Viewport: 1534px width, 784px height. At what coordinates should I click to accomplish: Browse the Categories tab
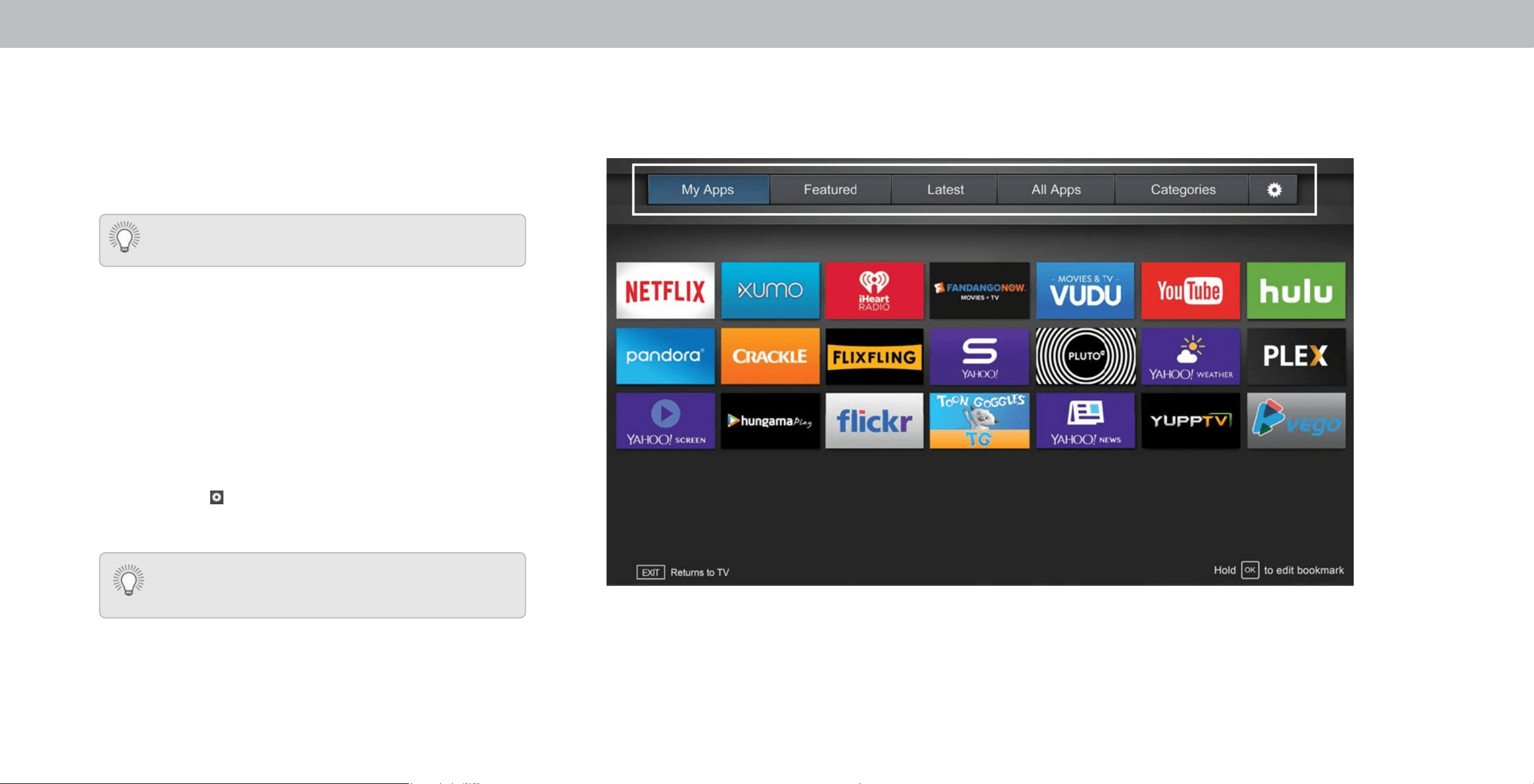tap(1182, 190)
